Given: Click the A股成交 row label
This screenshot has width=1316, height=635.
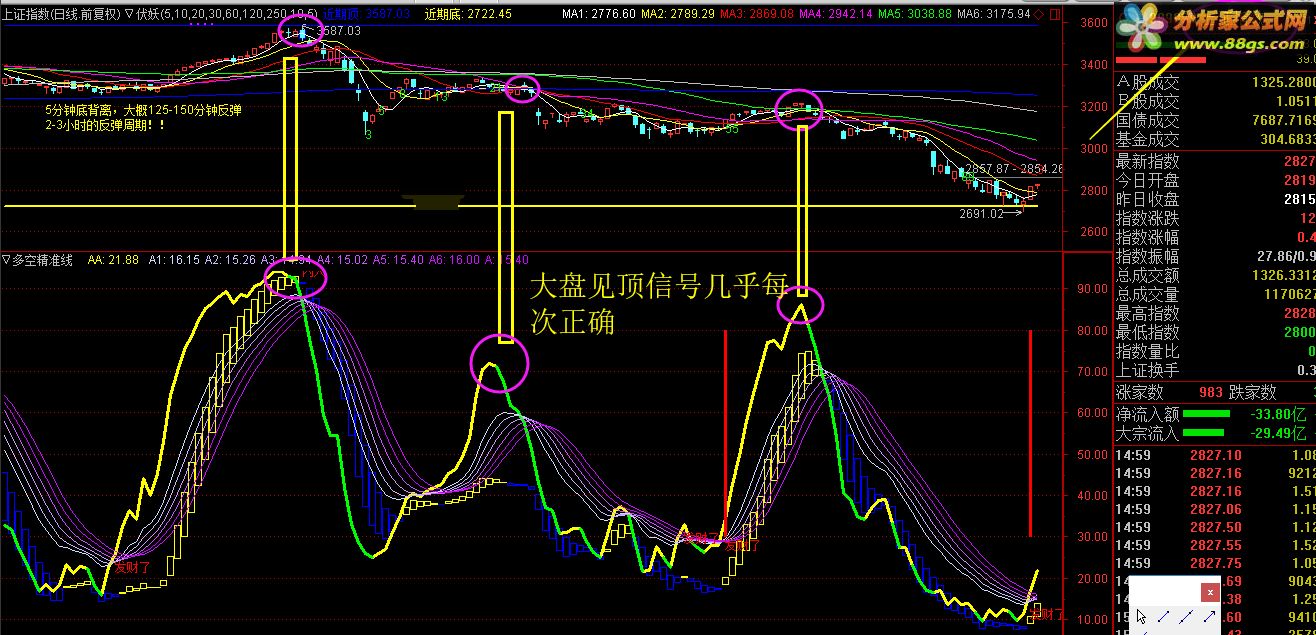Looking at the screenshot, I should (1147, 83).
